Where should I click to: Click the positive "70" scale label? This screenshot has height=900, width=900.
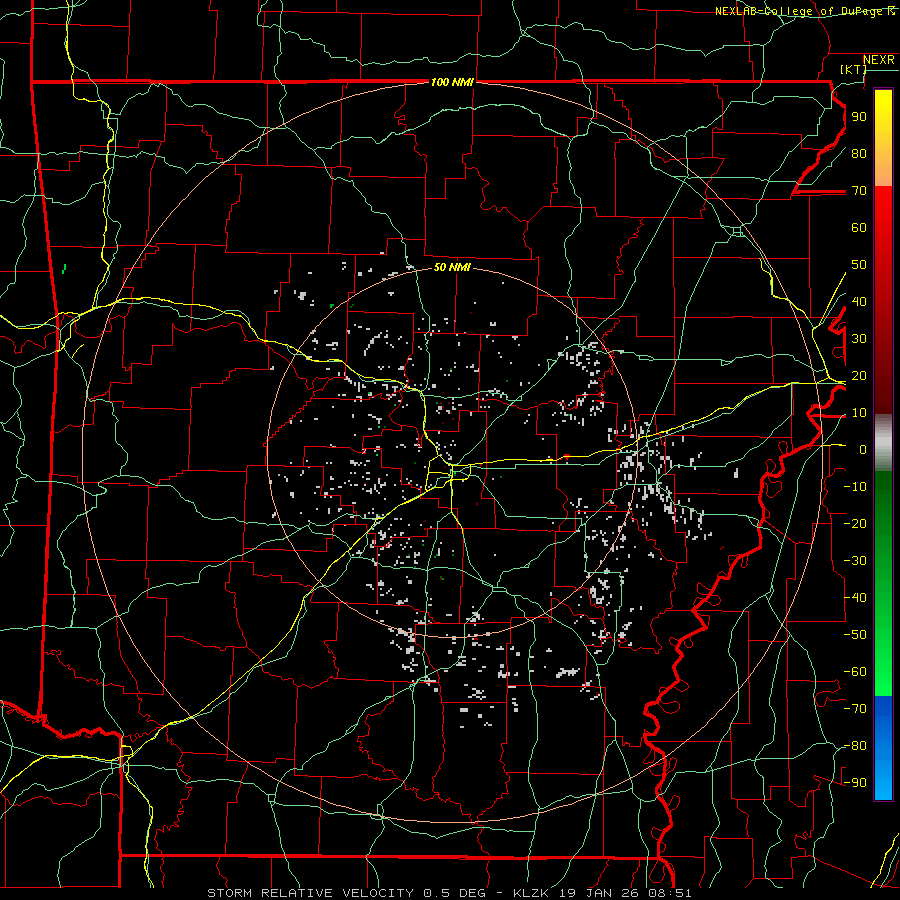(x=859, y=191)
